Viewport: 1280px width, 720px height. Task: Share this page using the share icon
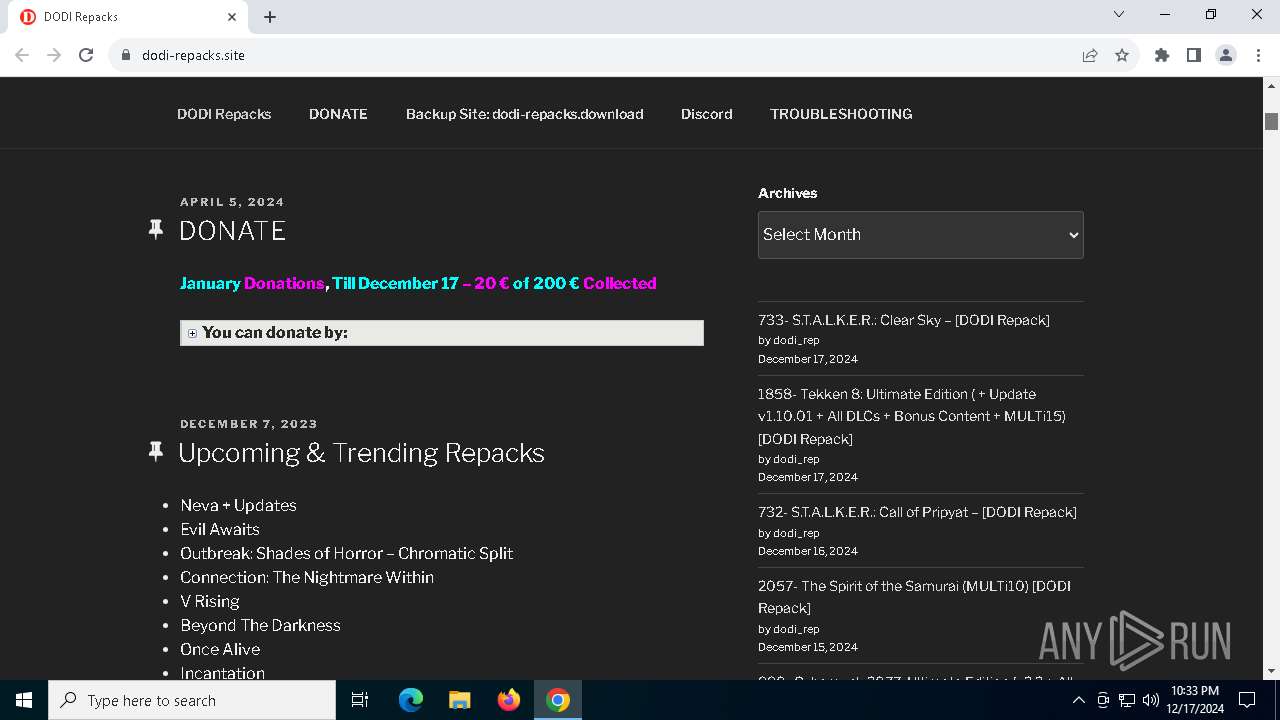pyautogui.click(x=1090, y=55)
